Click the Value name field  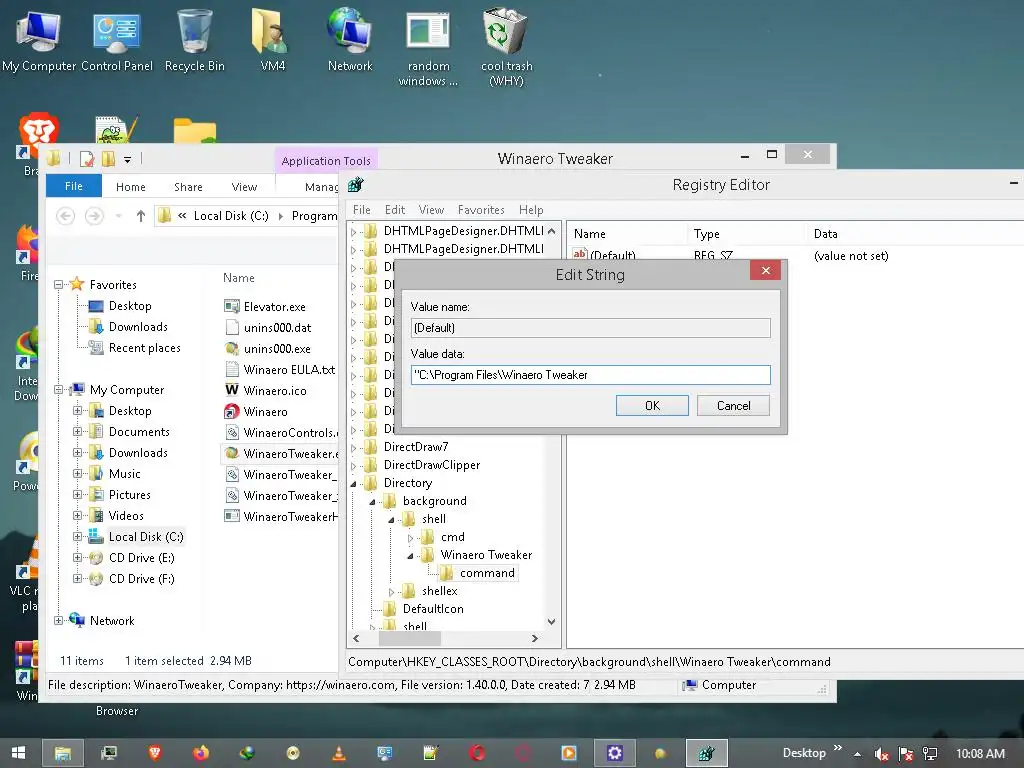coord(590,328)
